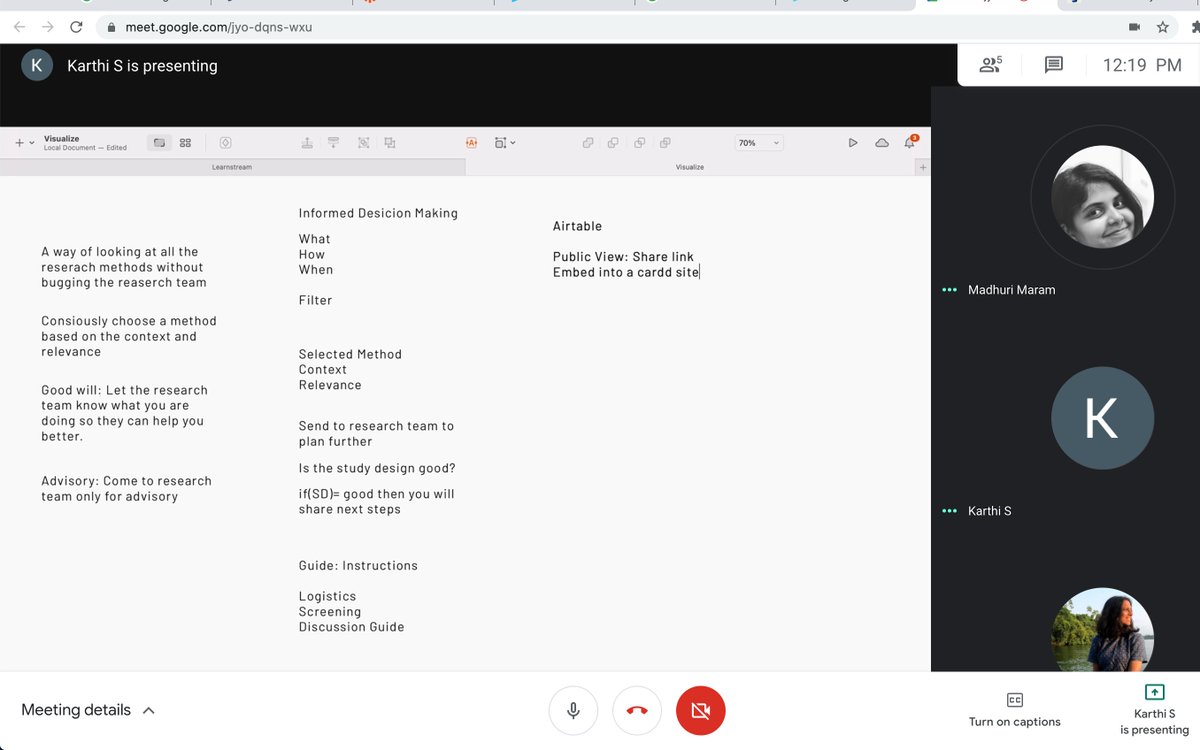1200x750 pixels.
Task: Open the 70% zoom dropdown
Action: point(758,143)
